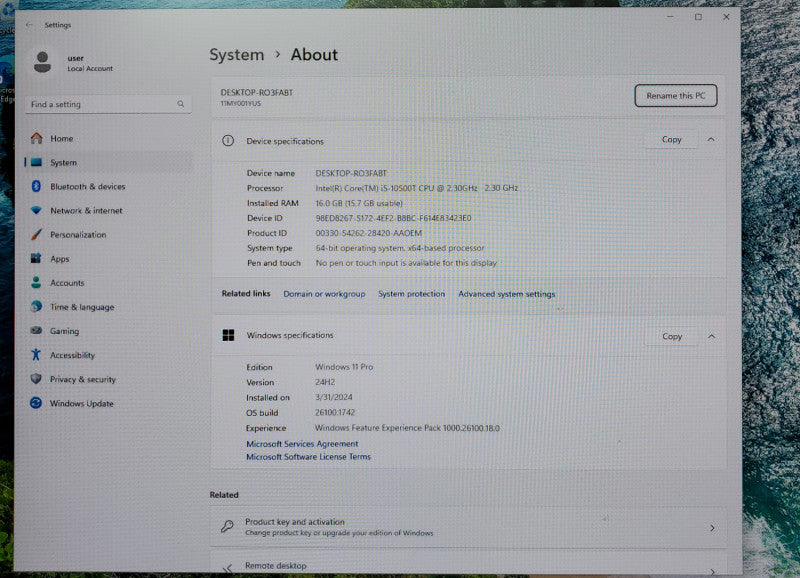
Task: Open Microsoft Software License Terms link
Action: pos(308,457)
